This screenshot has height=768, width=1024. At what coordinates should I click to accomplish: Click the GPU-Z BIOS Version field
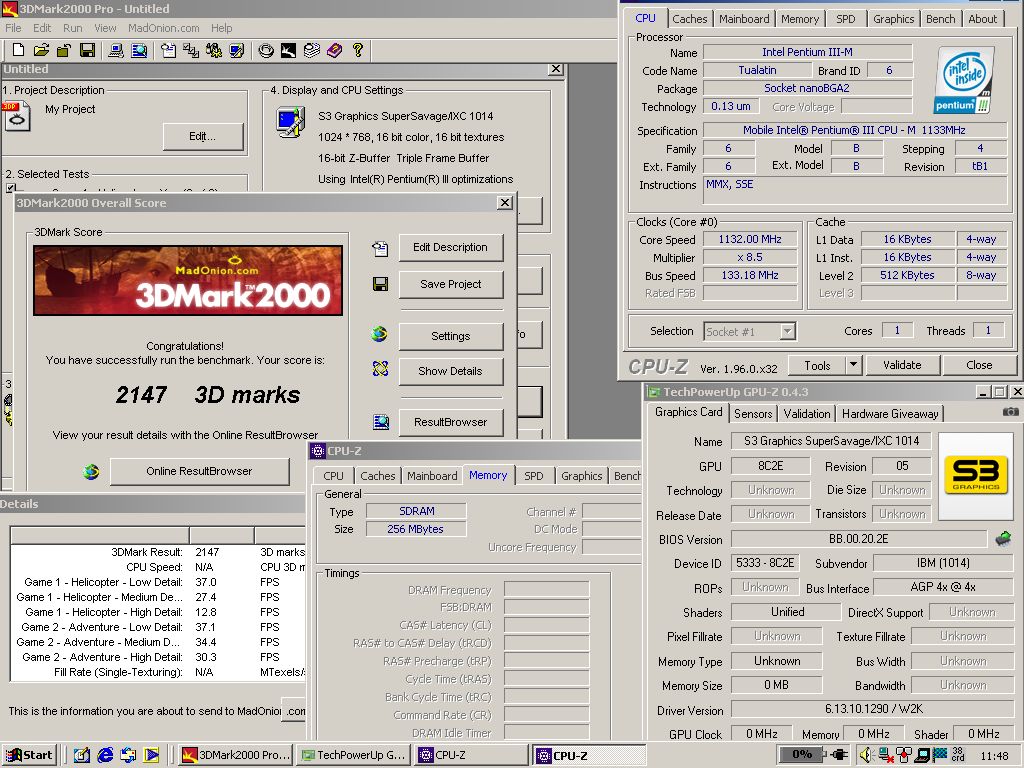point(859,539)
